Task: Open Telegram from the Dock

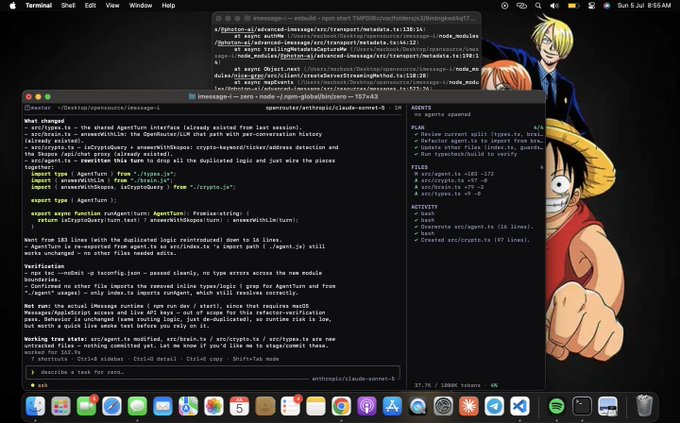Action: [494, 406]
